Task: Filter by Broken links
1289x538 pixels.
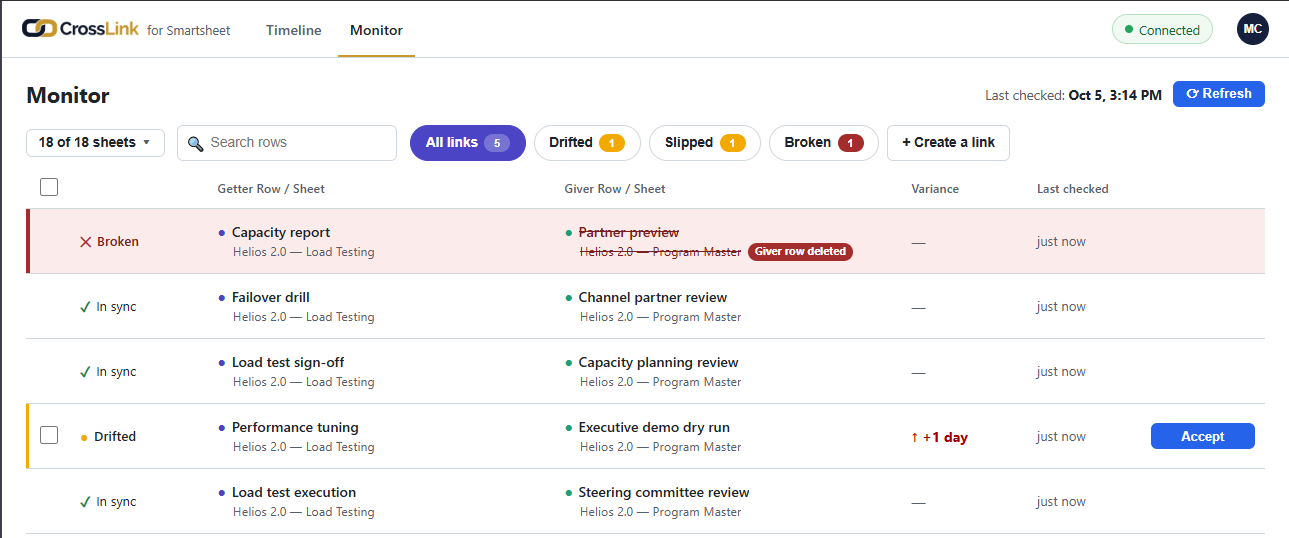Action: [824, 142]
